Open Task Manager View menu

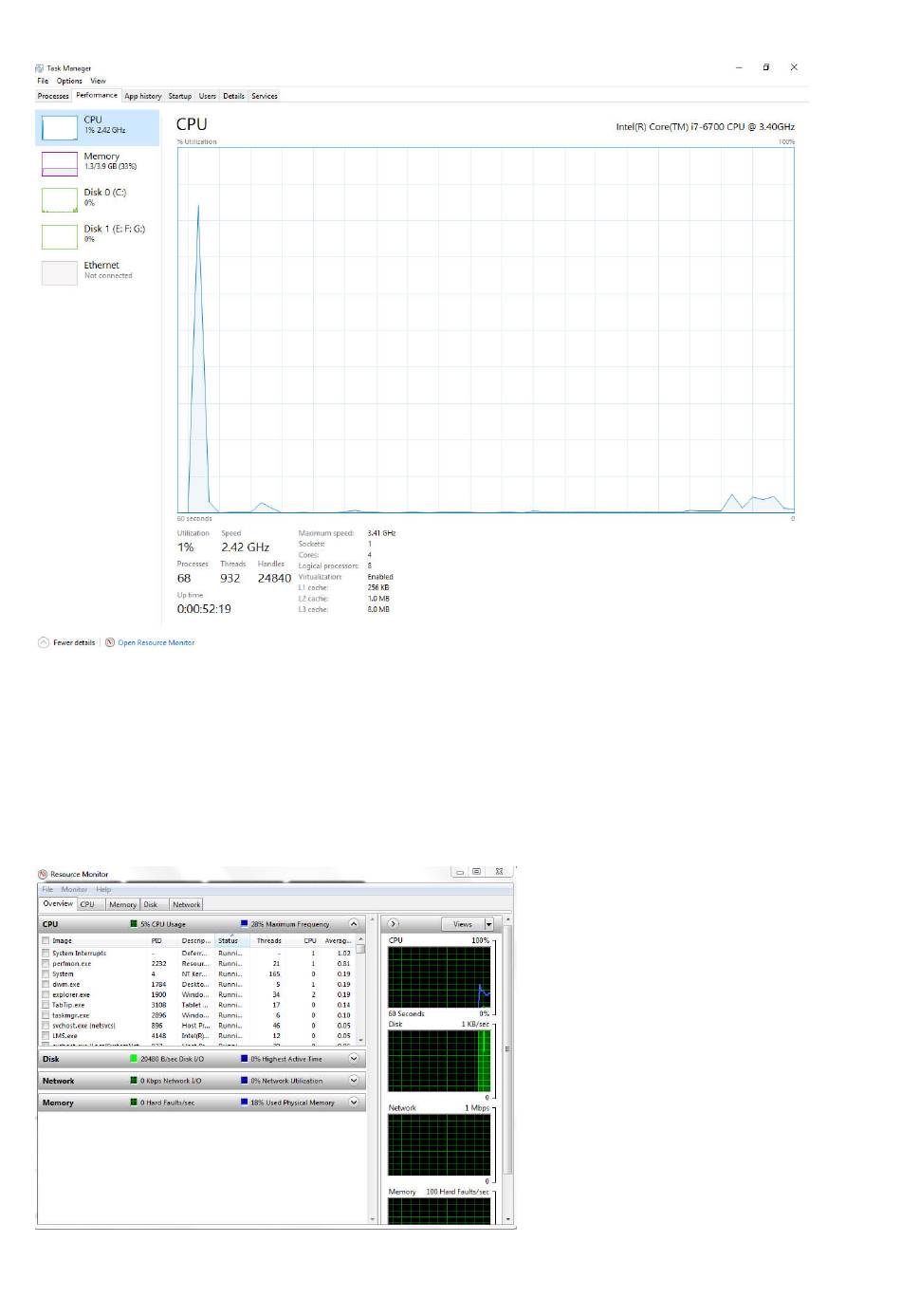coord(99,81)
